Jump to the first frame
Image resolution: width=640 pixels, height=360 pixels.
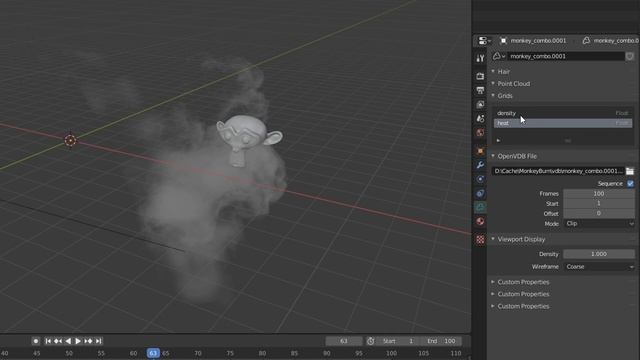pyautogui.click(x=48, y=341)
